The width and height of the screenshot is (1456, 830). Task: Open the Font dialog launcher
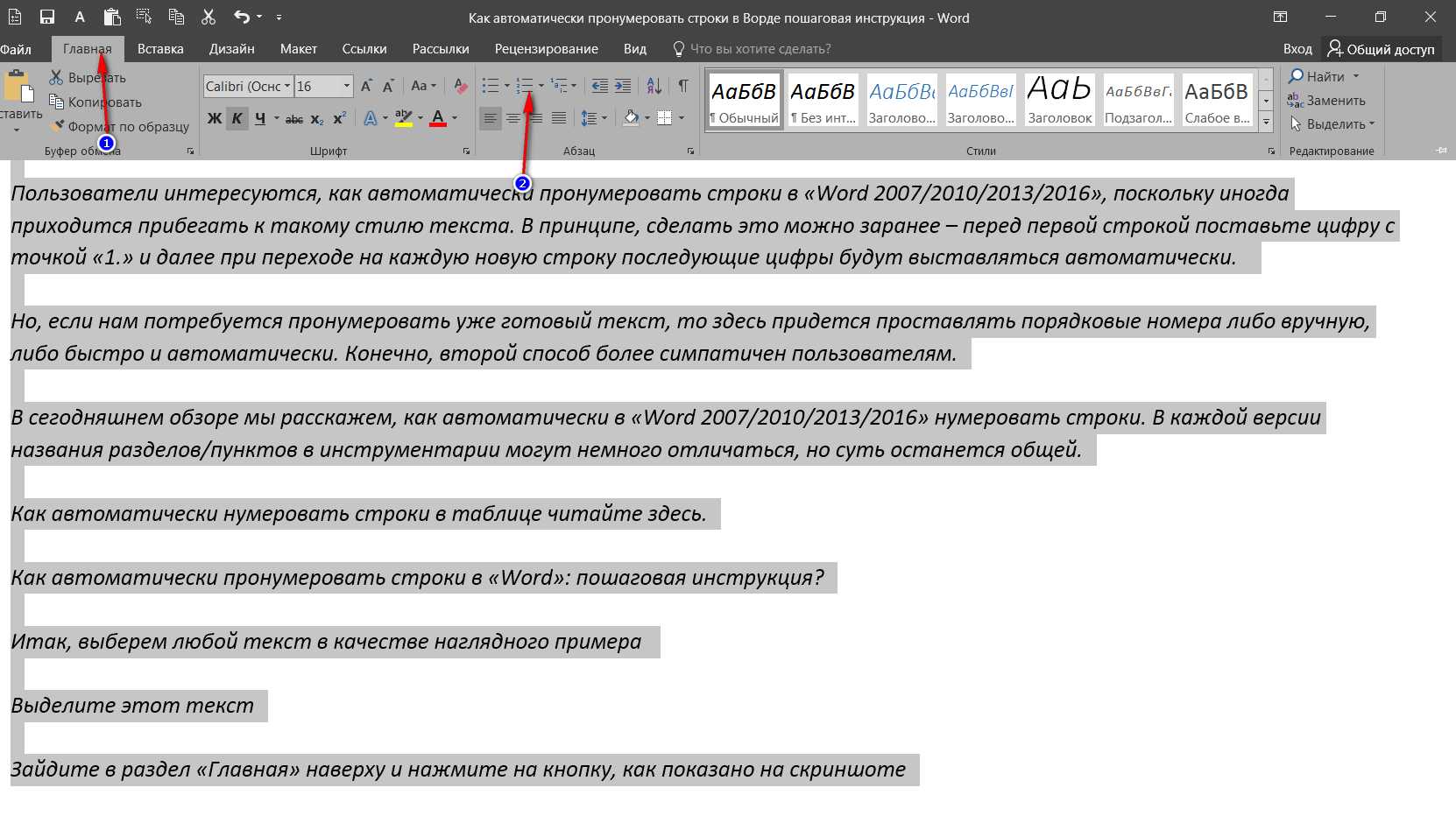click(466, 151)
